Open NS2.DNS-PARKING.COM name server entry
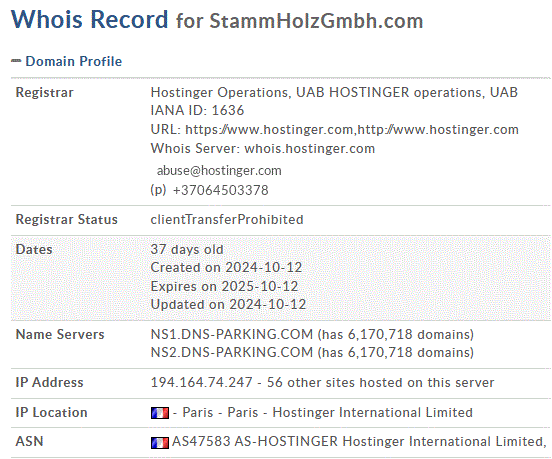 tap(232, 353)
